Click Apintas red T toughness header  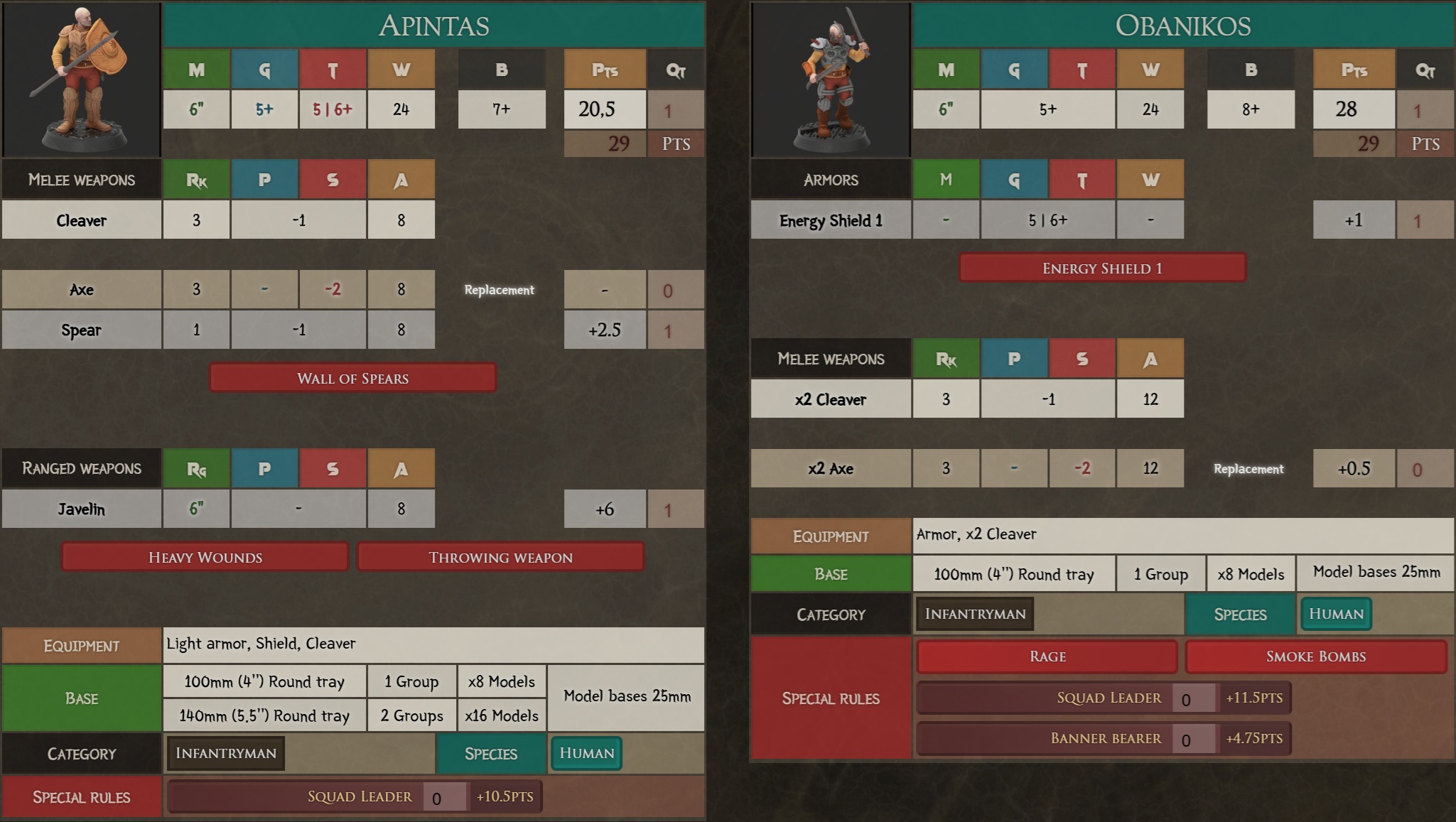click(333, 70)
